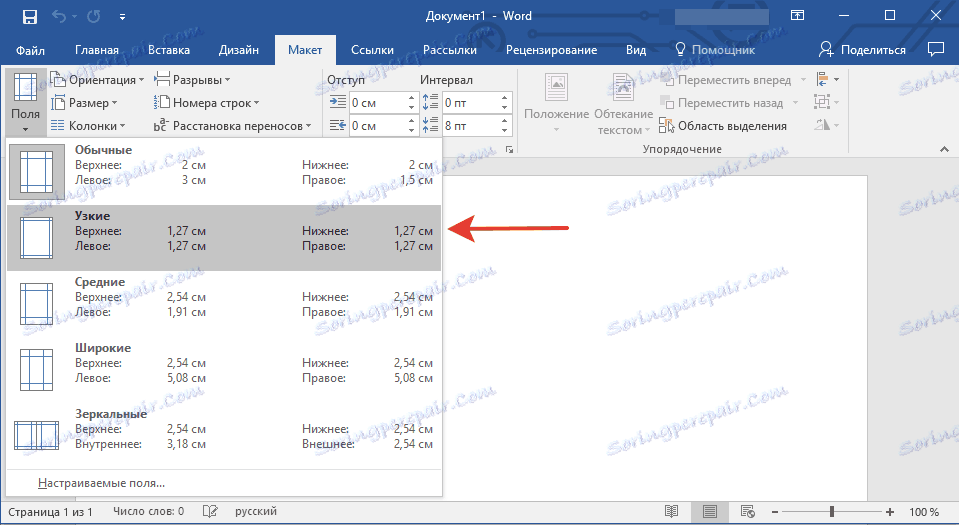Open the paragraph settings dialog launcher

click(509, 149)
